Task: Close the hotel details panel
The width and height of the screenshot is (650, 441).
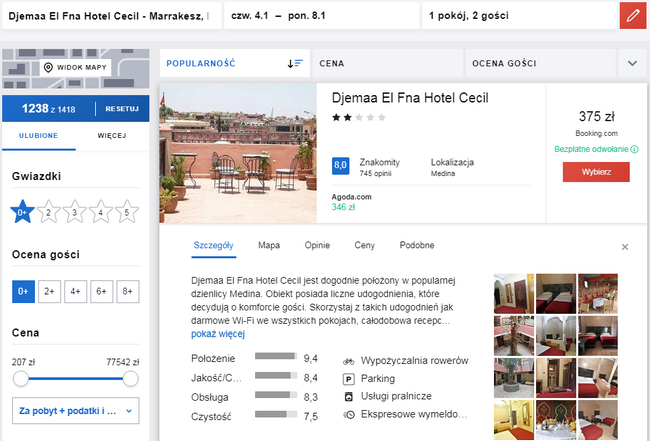Action: (625, 246)
